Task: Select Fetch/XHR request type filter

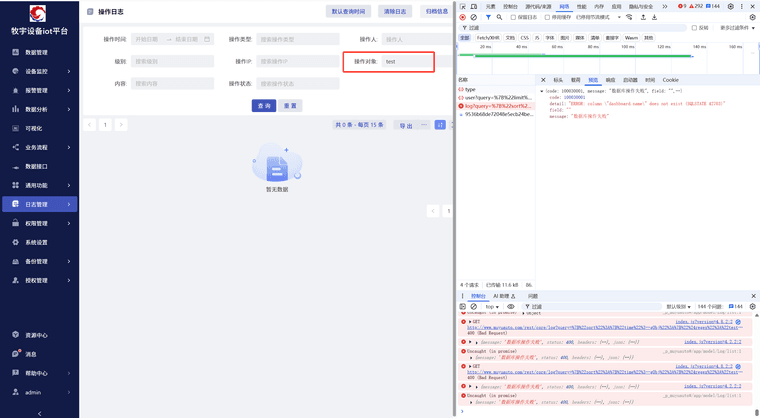Action: pos(488,37)
